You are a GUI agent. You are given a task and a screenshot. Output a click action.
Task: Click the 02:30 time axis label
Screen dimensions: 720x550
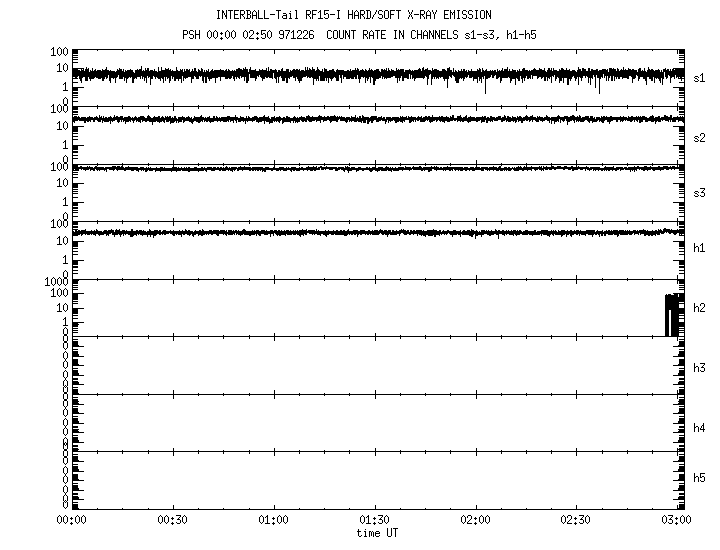point(577,521)
